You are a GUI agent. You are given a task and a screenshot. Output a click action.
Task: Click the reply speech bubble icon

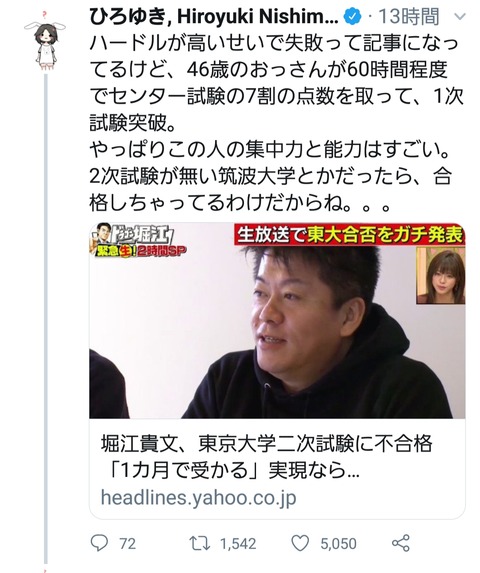click(99, 543)
